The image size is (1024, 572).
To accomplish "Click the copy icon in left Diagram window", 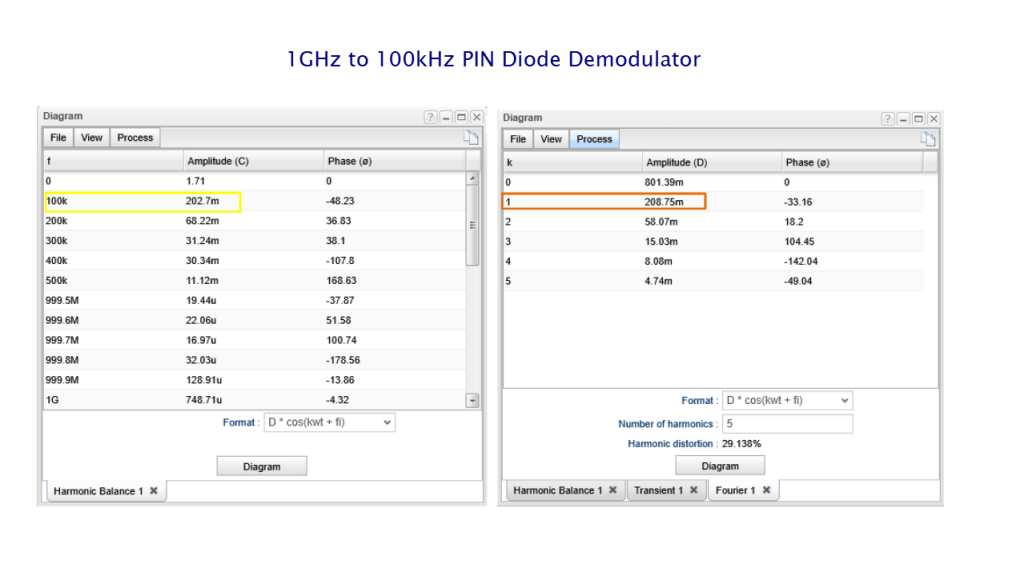I will [x=471, y=138].
